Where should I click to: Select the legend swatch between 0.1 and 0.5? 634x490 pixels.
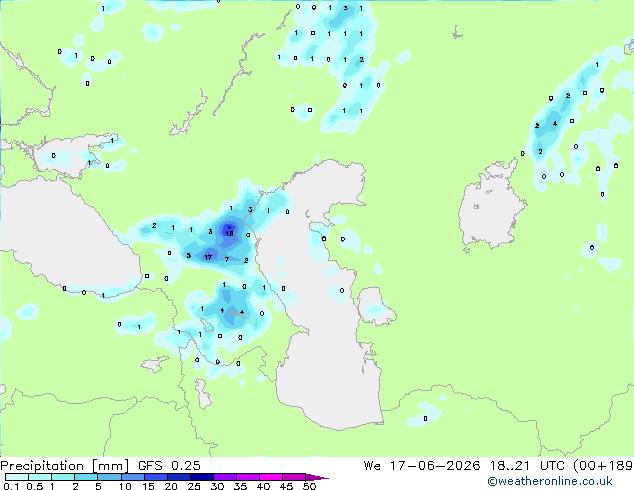click(x=17, y=477)
